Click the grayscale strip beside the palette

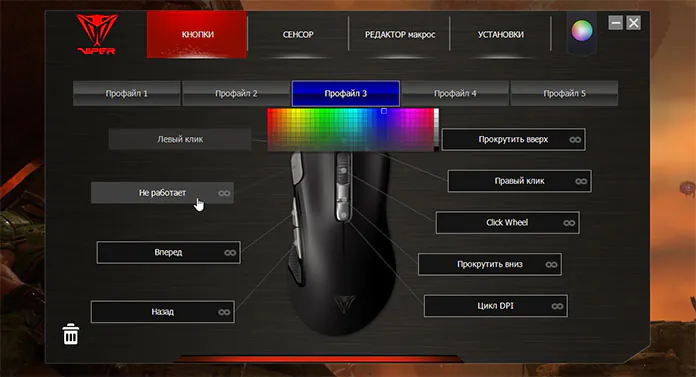point(436,130)
